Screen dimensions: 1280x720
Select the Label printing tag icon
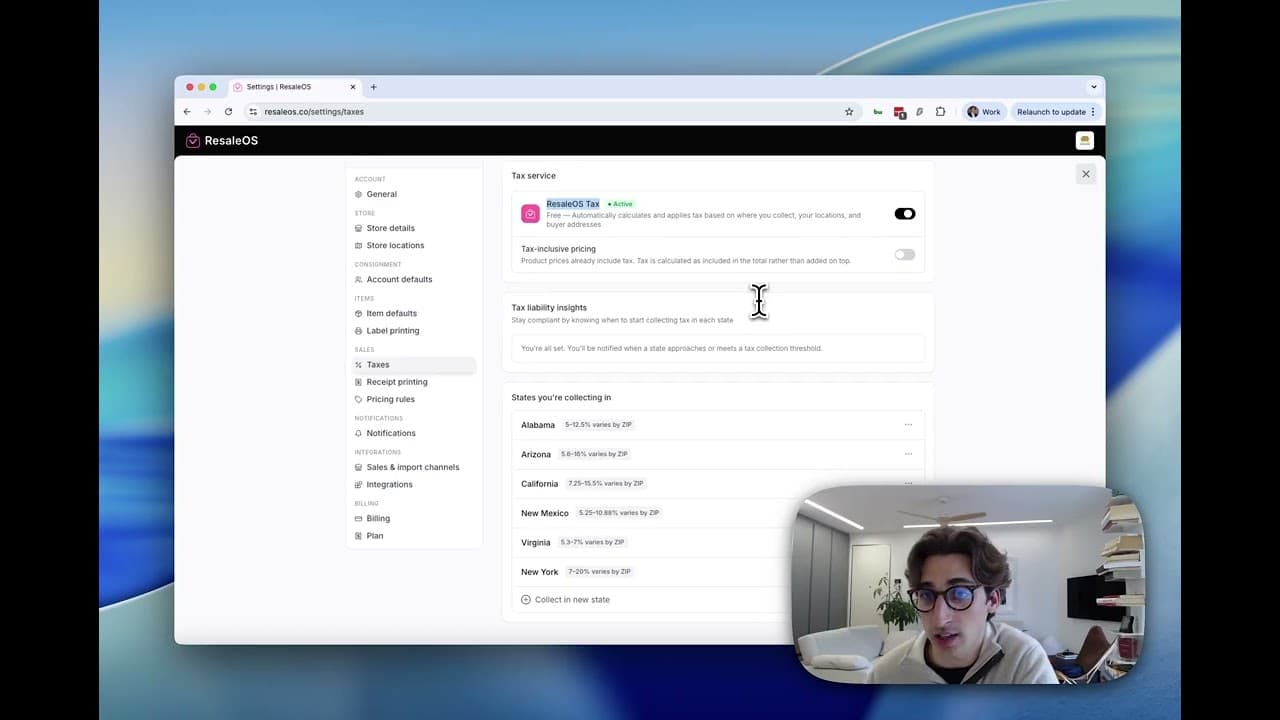click(358, 330)
